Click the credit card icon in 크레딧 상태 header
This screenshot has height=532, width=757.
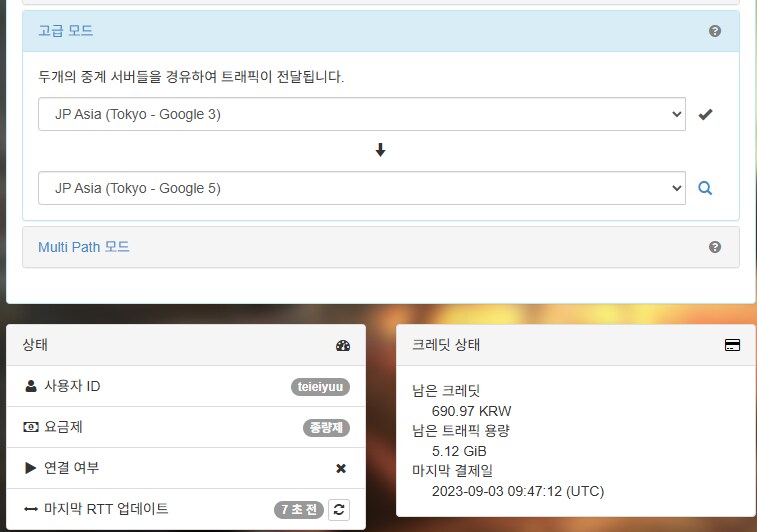pyautogui.click(x=732, y=345)
